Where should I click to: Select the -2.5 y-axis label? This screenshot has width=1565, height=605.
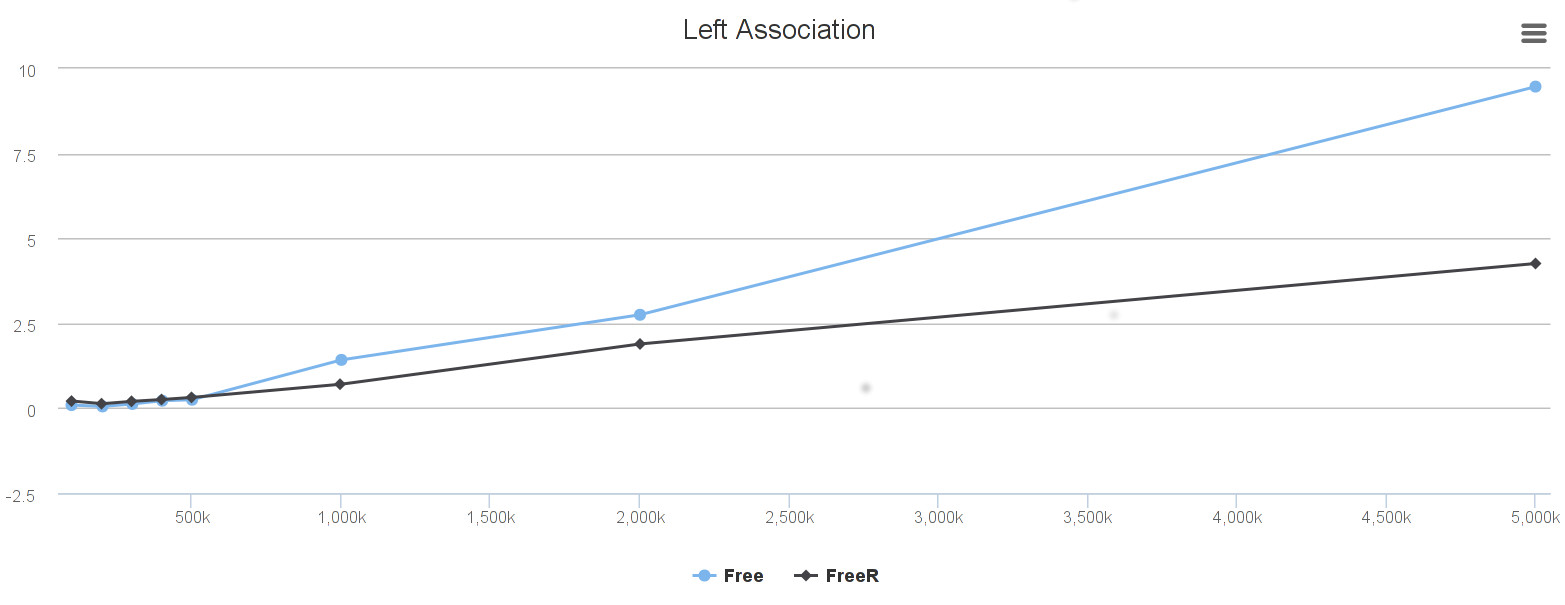coord(22,496)
